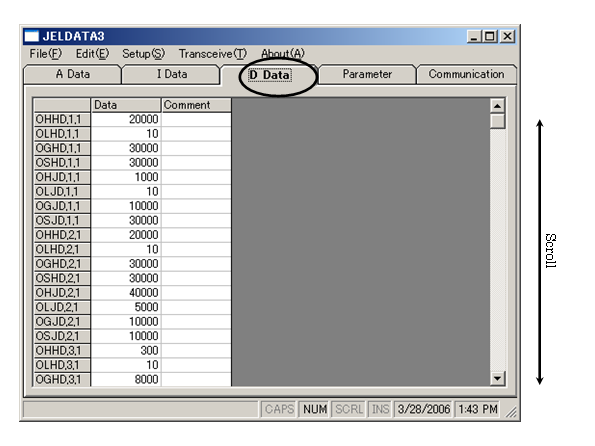Select the OLJD,1,1 row header
The image size is (595, 446).
(x=62, y=191)
